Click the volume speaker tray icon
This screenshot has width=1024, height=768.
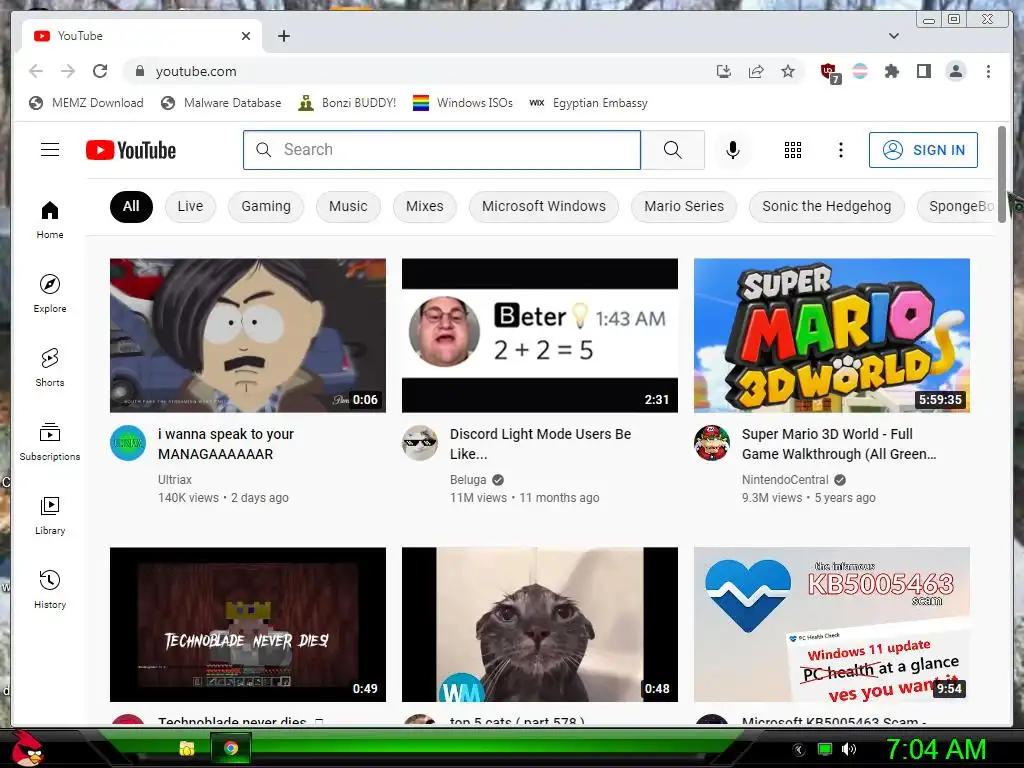849,749
